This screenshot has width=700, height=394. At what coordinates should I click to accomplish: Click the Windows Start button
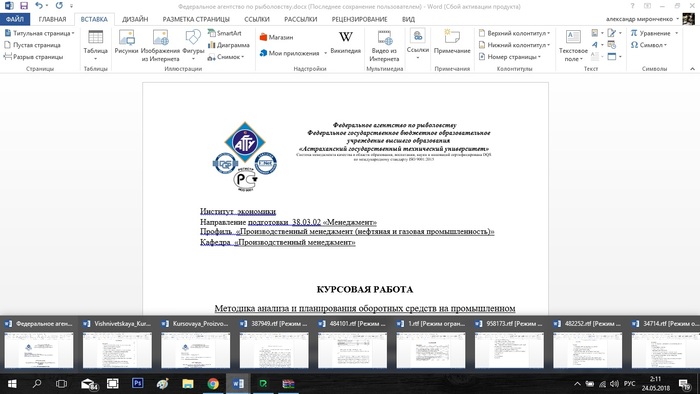pos(12,384)
